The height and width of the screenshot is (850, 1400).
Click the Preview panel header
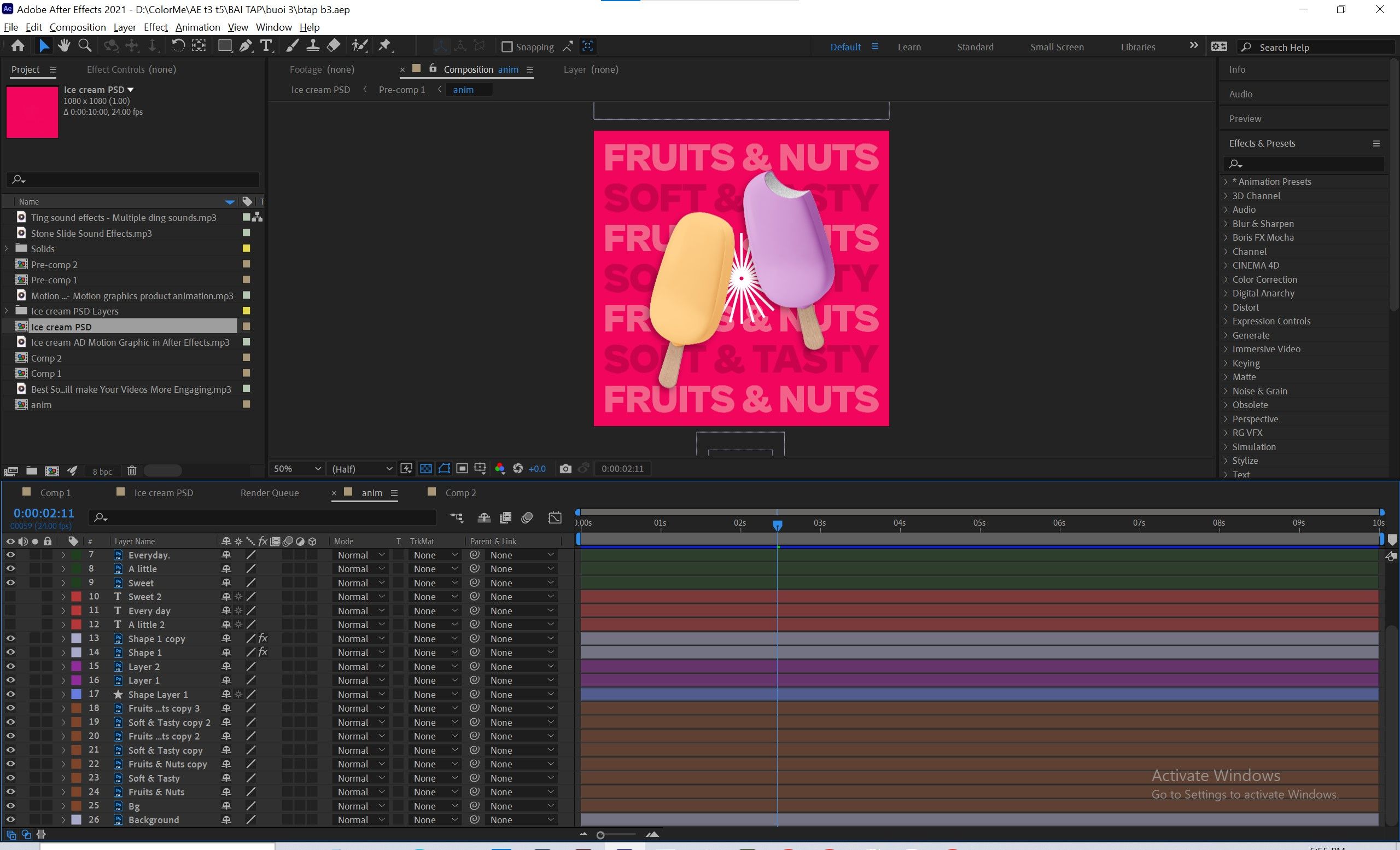click(1245, 119)
